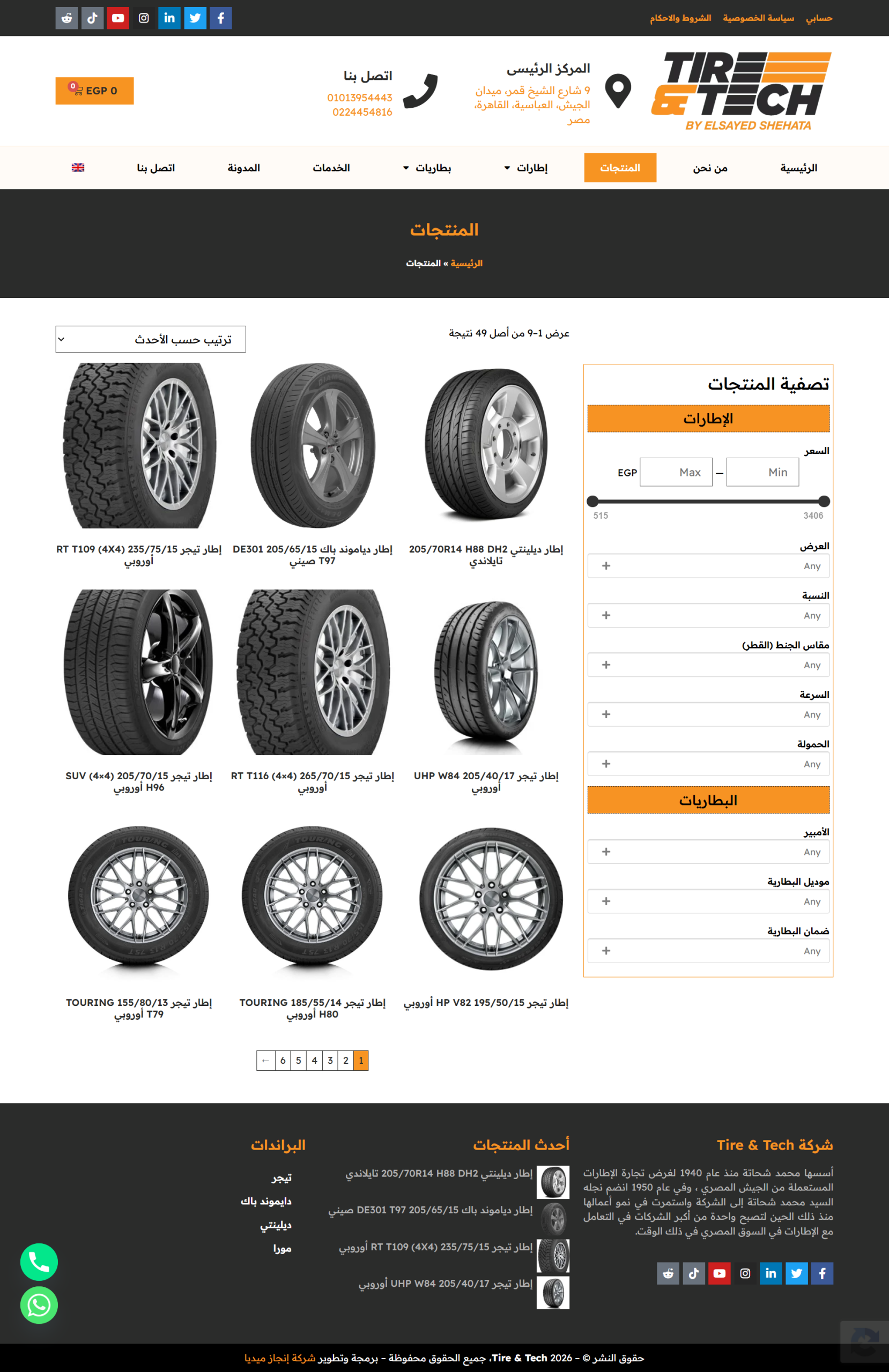Open YouTube icon in the footer
The width and height of the screenshot is (889, 1372).
pos(720,1273)
